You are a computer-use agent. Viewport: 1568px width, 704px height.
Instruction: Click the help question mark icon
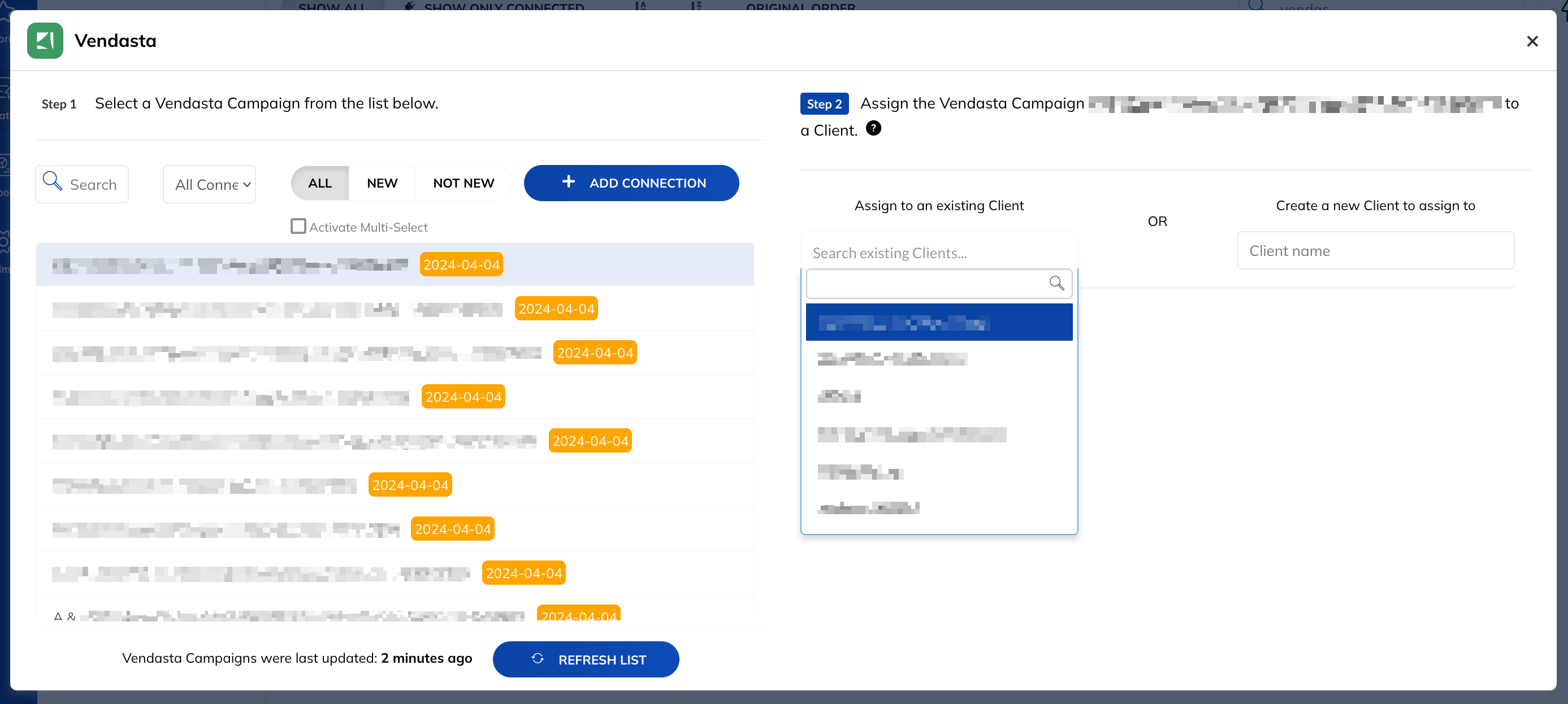tap(873, 128)
